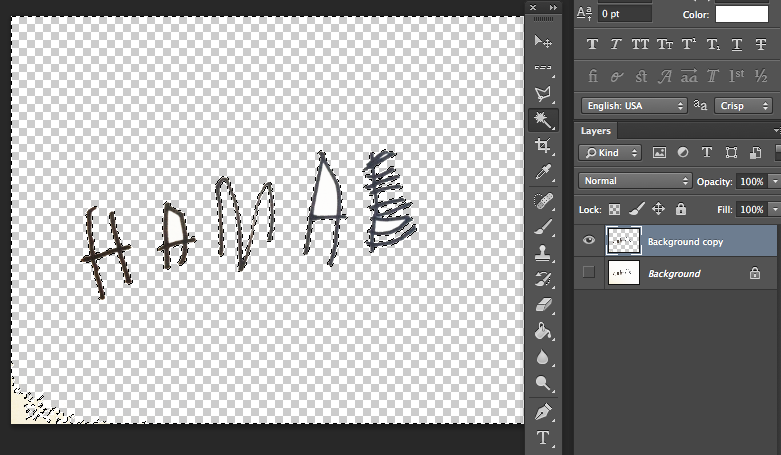Toggle discretionary ligatures st button

(x=641, y=76)
